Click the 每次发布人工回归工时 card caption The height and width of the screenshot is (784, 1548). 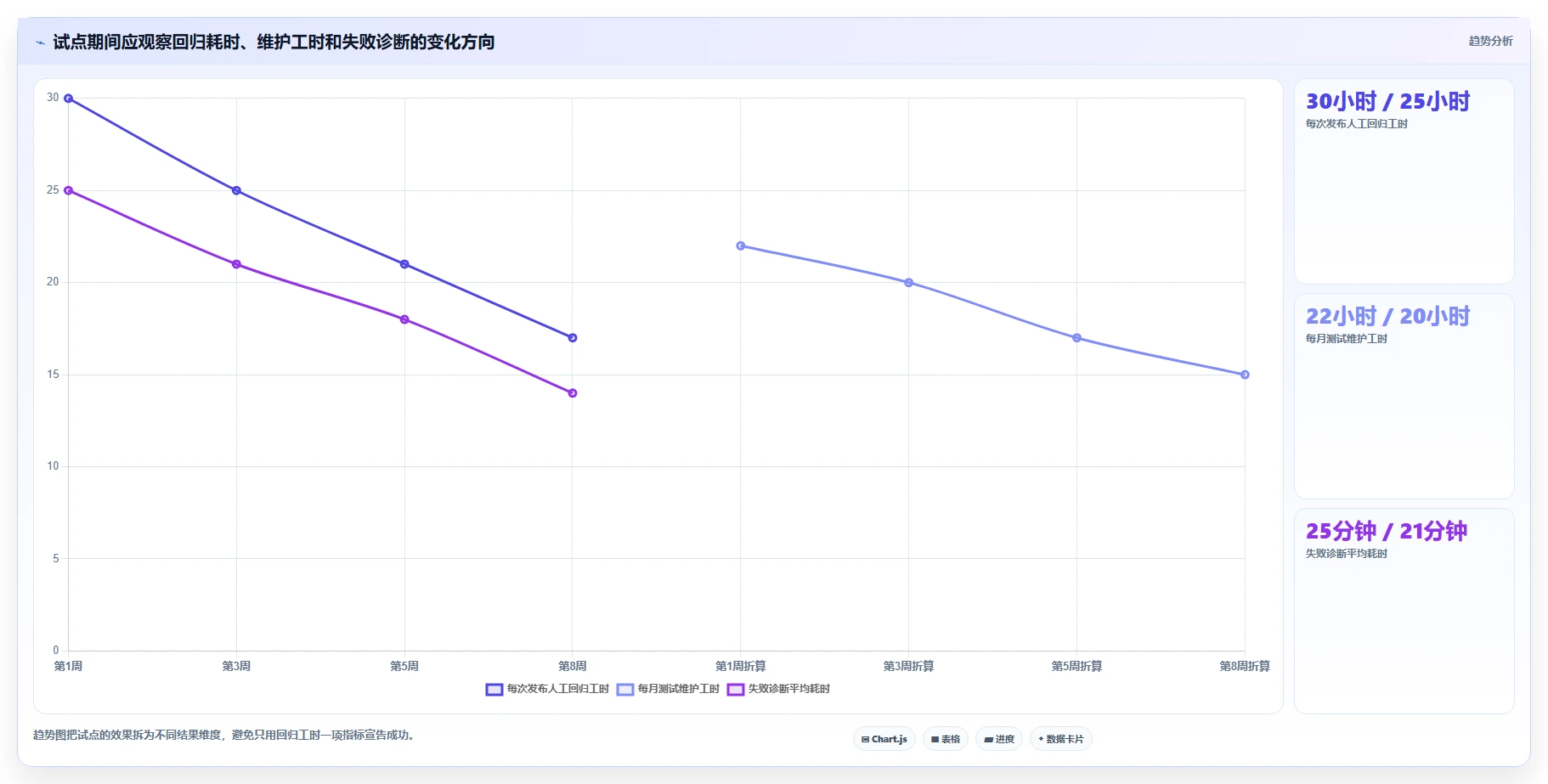[1357, 124]
